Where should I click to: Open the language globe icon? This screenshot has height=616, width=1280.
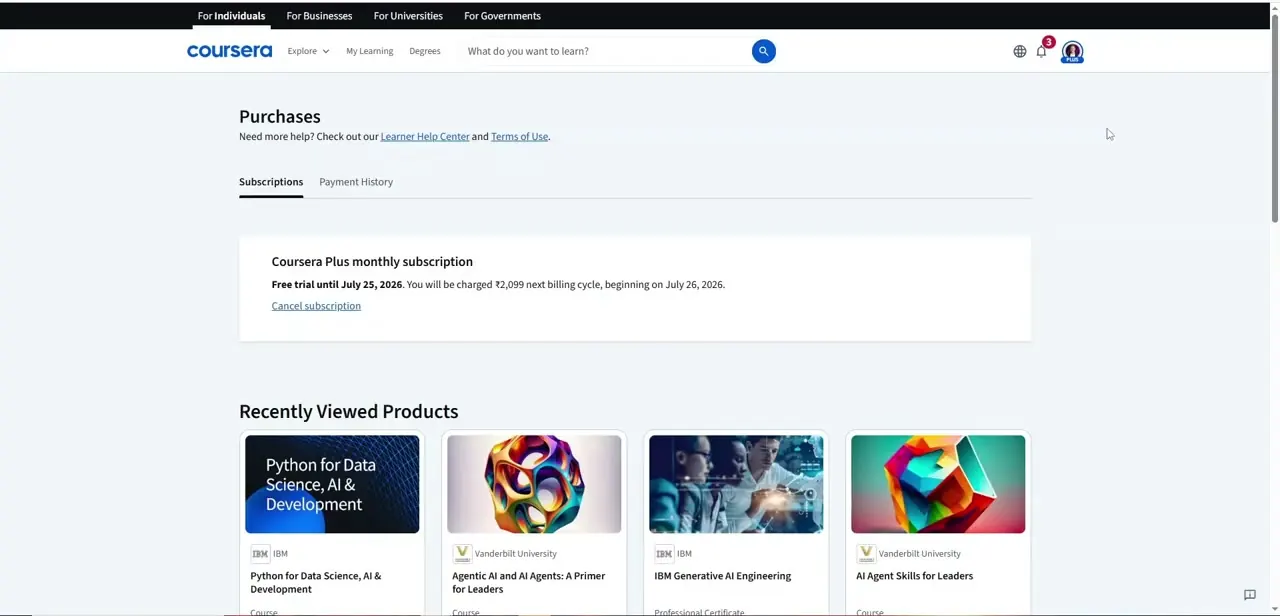1019,51
